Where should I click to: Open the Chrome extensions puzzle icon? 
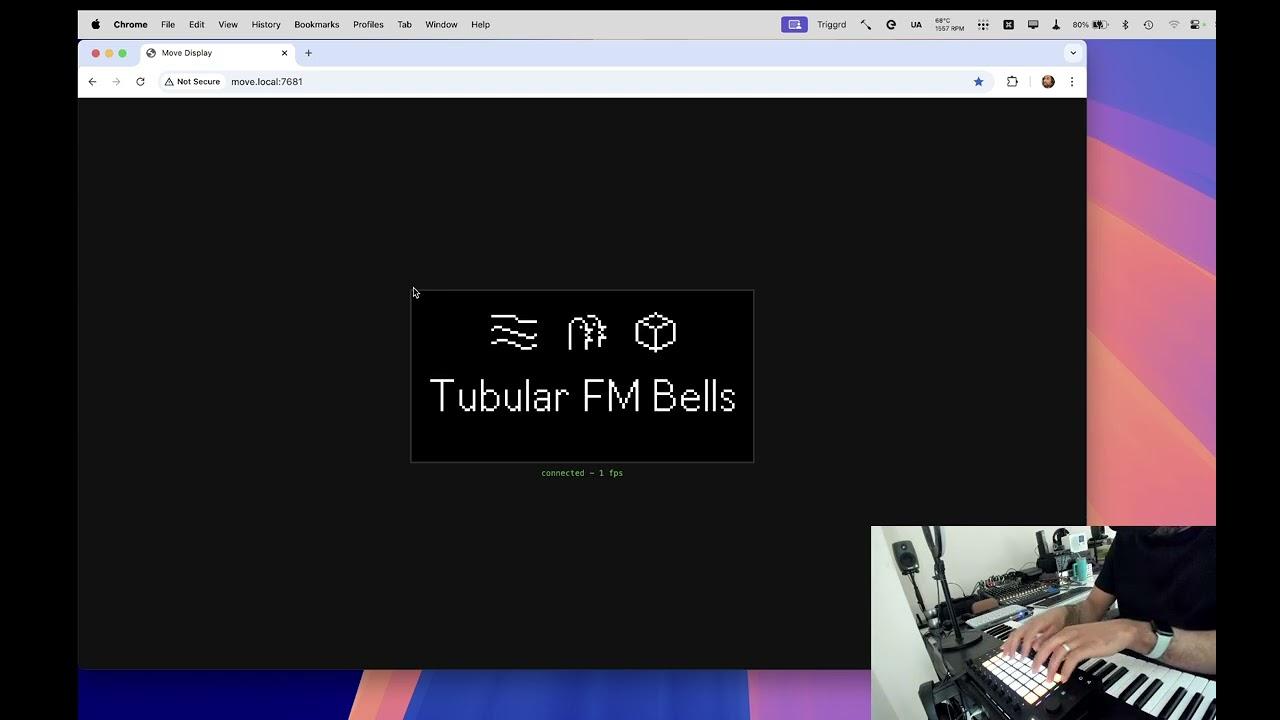[x=1012, y=82]
